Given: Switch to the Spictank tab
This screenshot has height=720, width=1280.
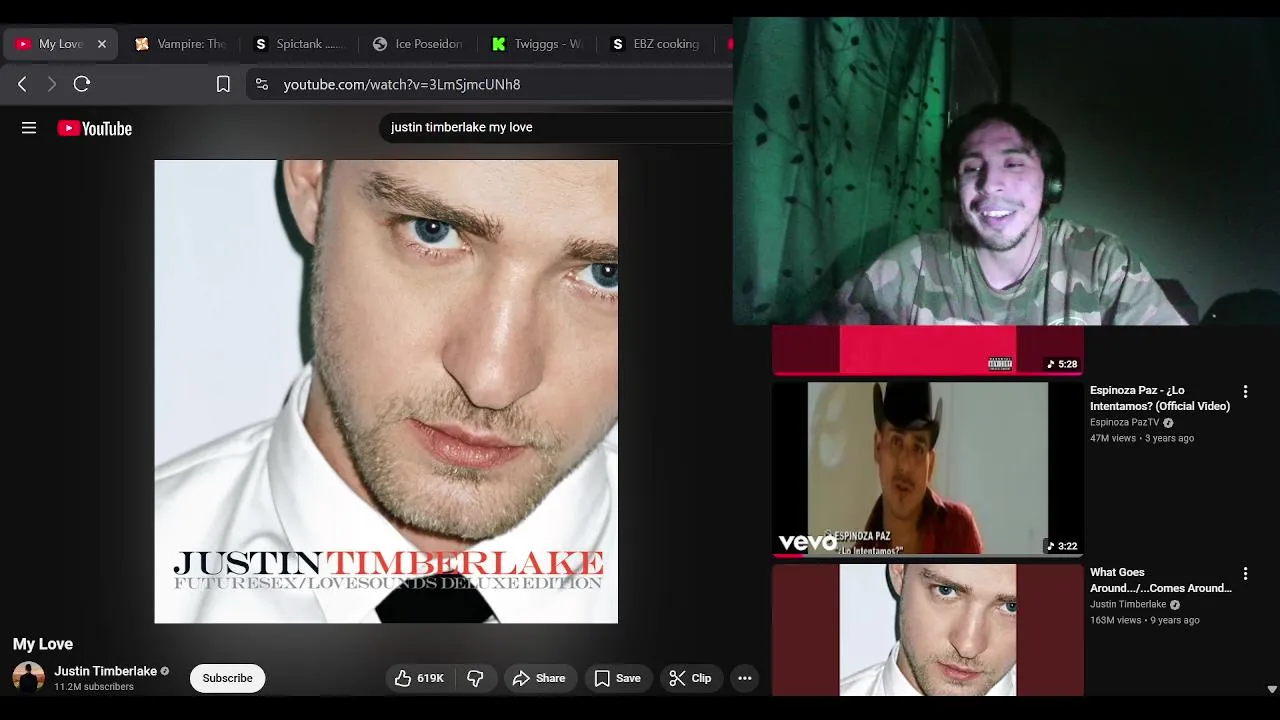Looking at the screenshot, I should 299,44.
